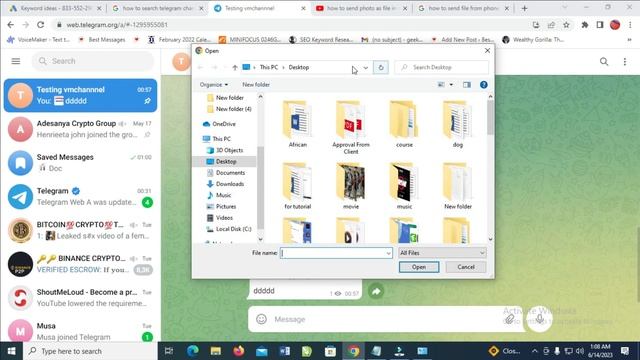Click the File name input box
Viewport: 640px width, 360px height.
tap(333, 253)
